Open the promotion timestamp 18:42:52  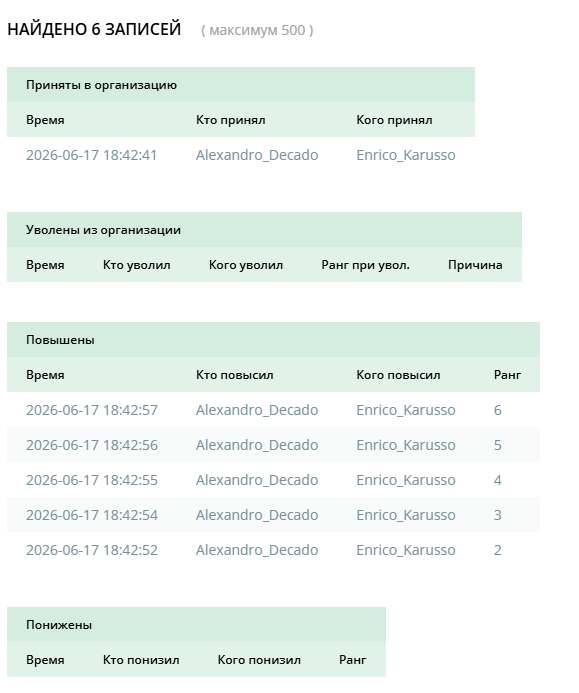pos(91,550)
